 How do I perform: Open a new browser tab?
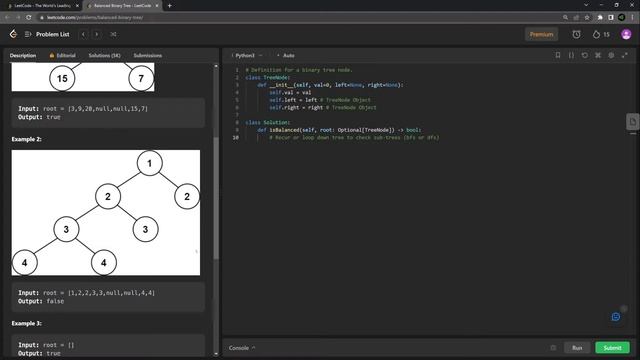169,6
